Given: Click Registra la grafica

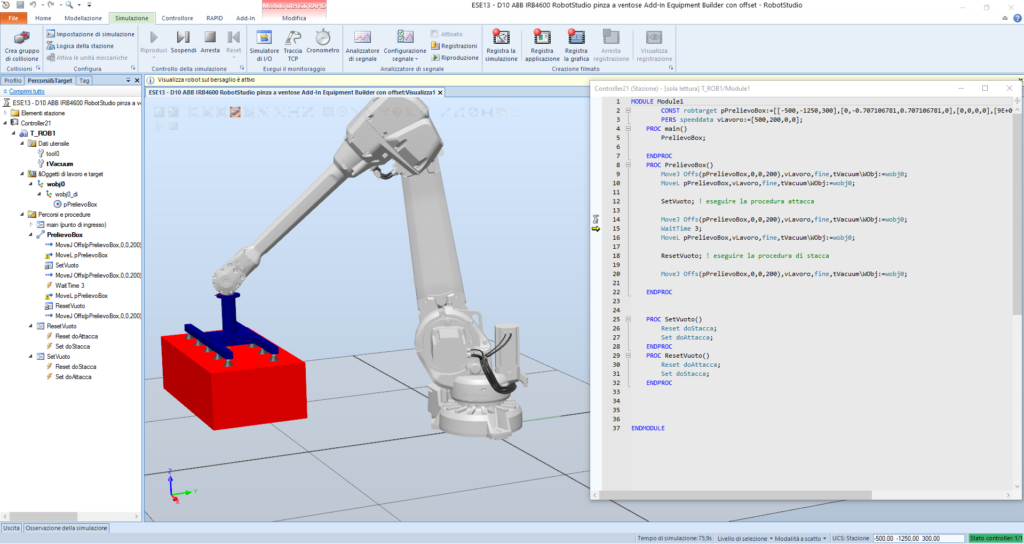Looking at the screenshot, I should [576, 45].
